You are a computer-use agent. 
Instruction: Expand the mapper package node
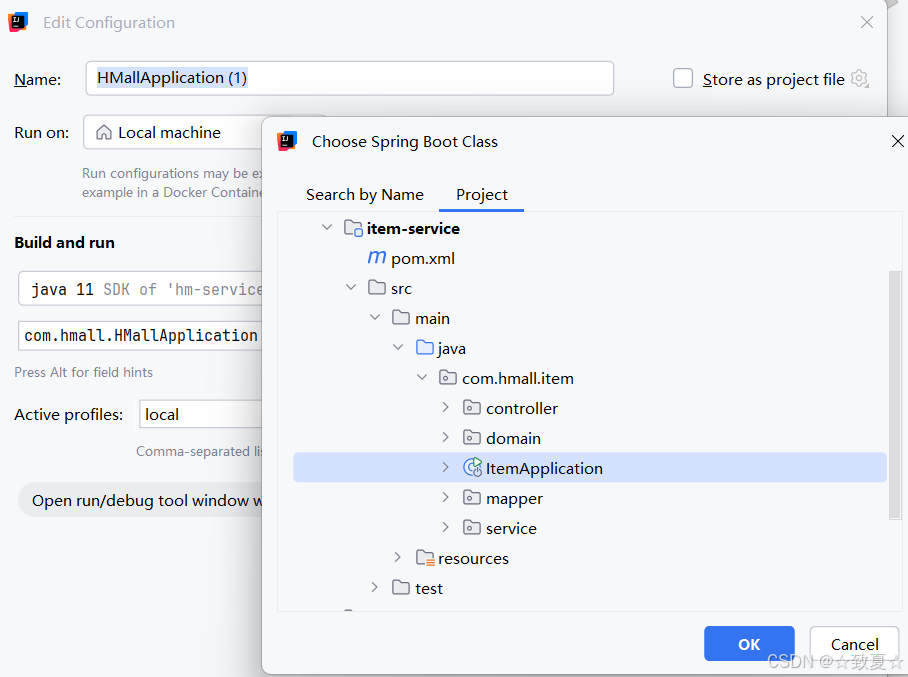pyautogui.click(x=445, y=497)
